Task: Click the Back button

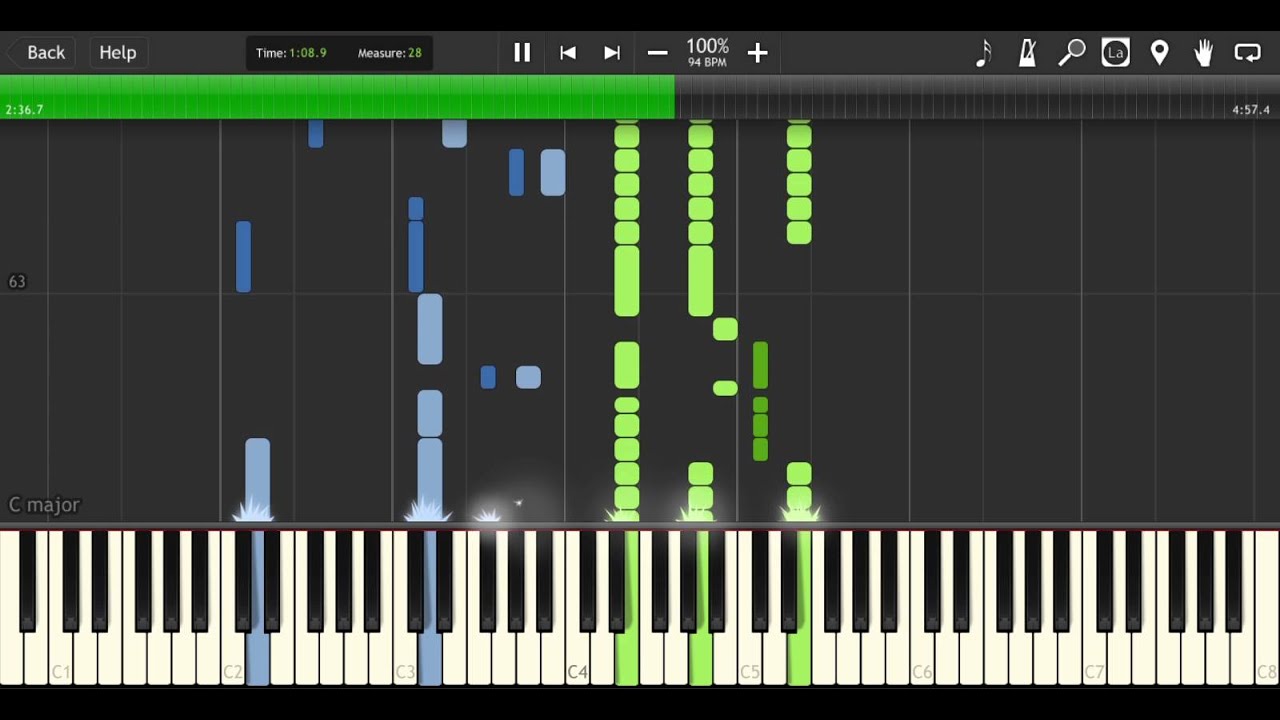Action: (37, 53)
